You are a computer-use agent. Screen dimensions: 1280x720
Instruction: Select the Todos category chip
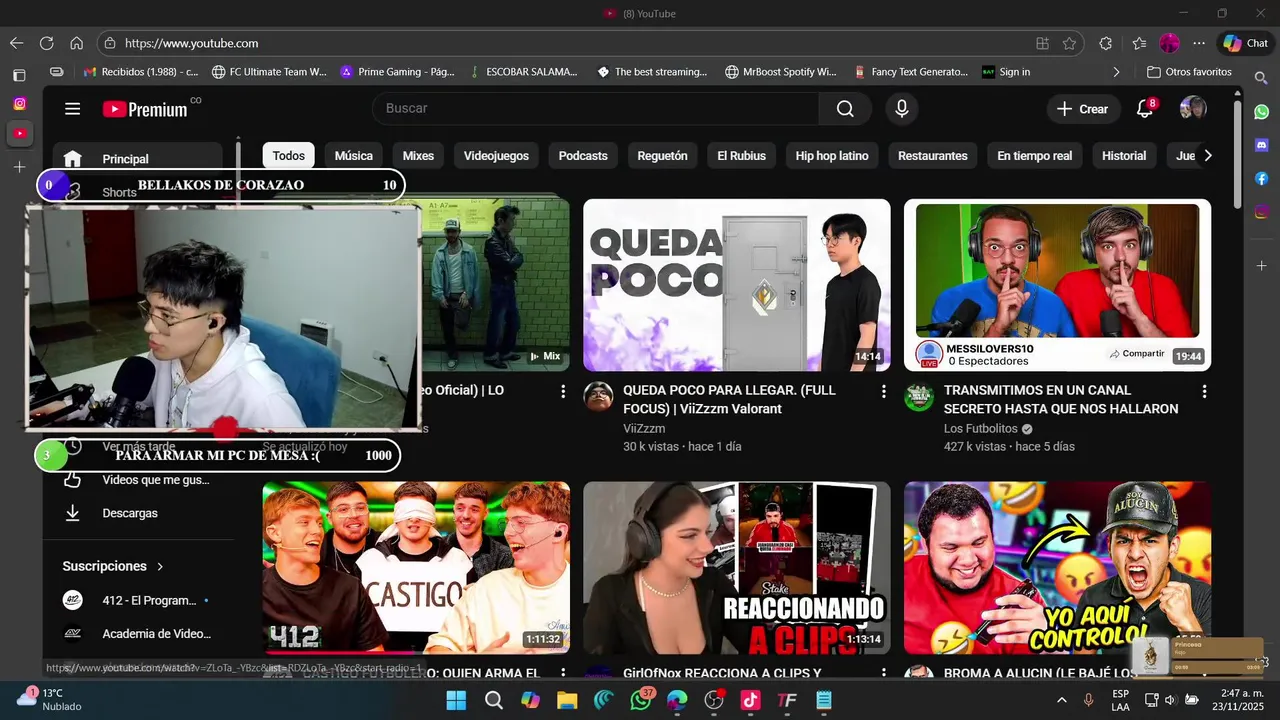pyautogui.click(x=288, y=156)
